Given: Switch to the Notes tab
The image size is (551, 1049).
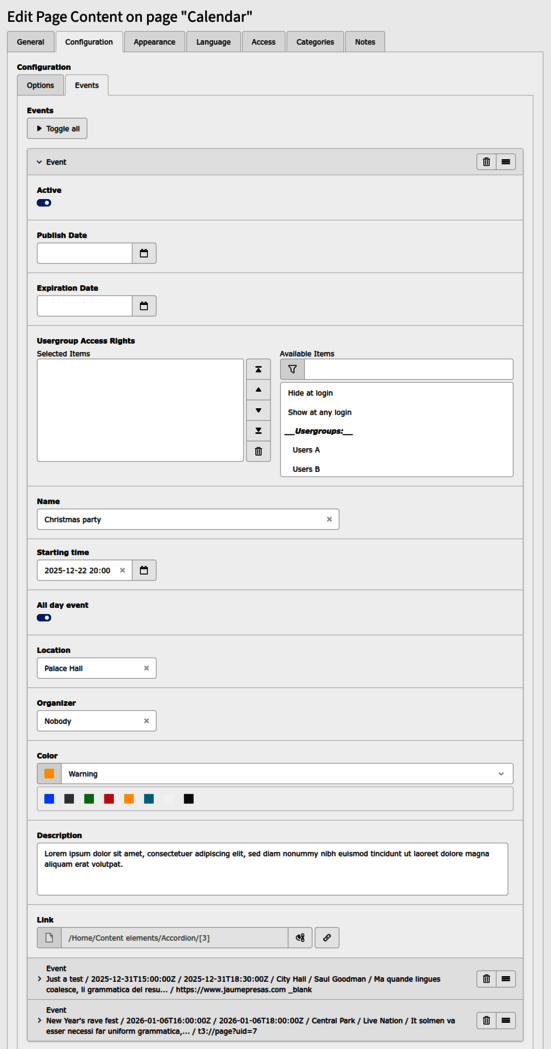Looking at the screenshot, I should 365,41.
